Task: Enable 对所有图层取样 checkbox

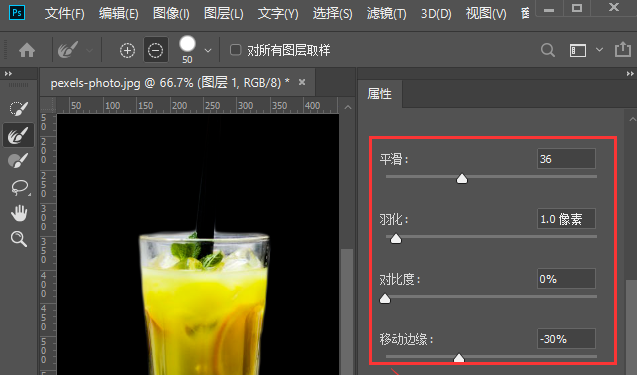Action: [x=235, y=50]
